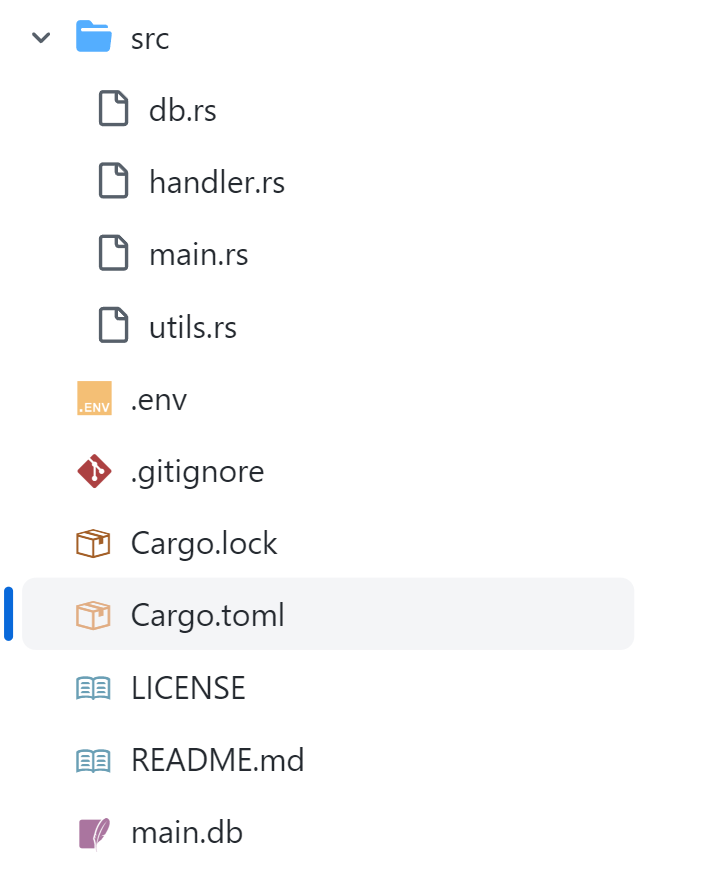Open the .gitignore file

tap(197, 471)
